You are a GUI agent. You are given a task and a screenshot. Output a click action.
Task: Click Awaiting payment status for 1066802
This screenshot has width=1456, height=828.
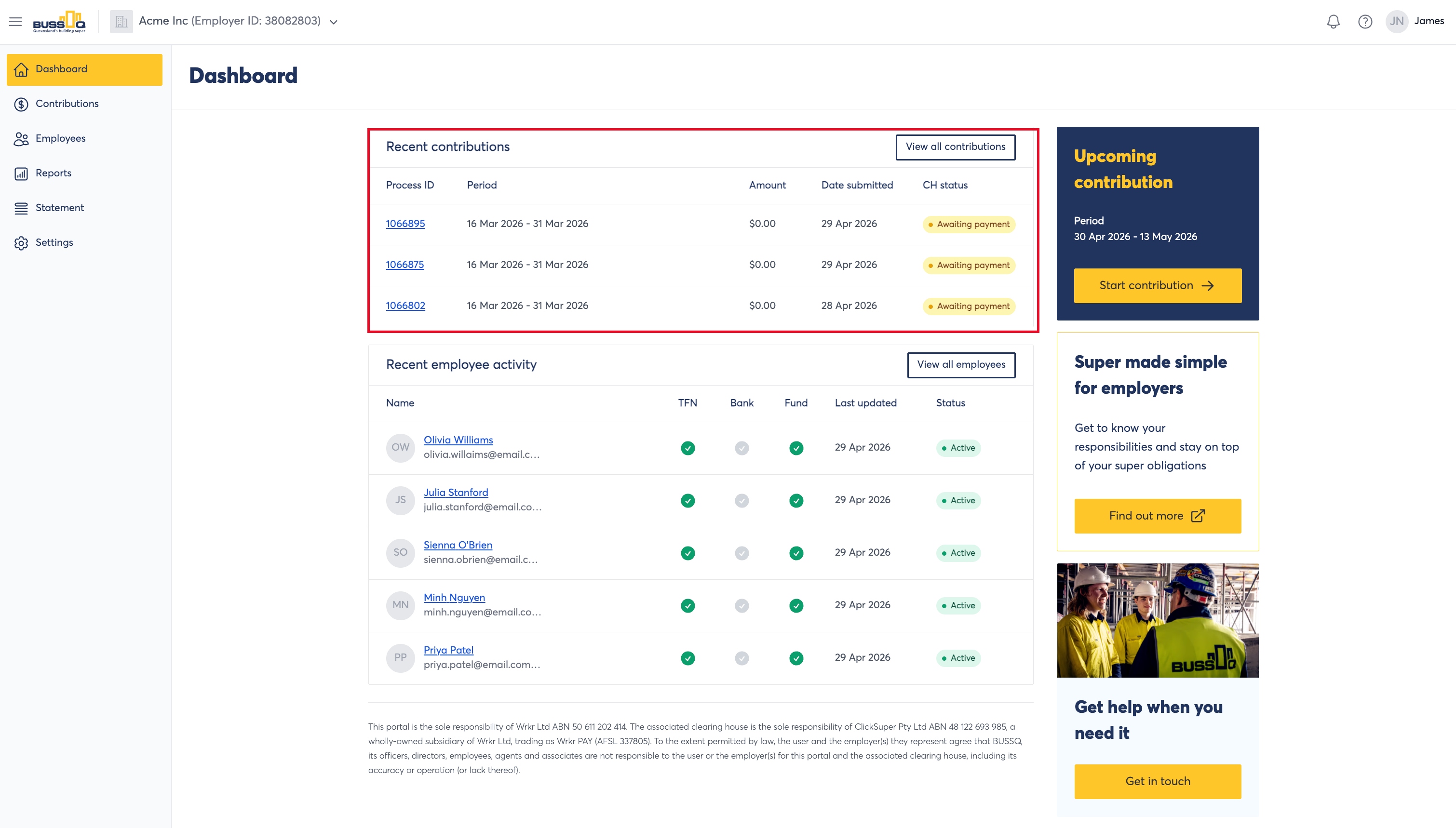pyautogui.click(x=969, y=307)
